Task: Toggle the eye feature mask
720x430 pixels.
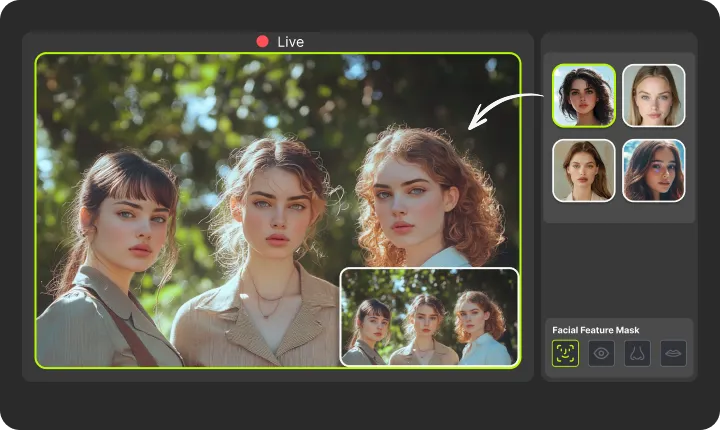Action: [x=601, y=353]
